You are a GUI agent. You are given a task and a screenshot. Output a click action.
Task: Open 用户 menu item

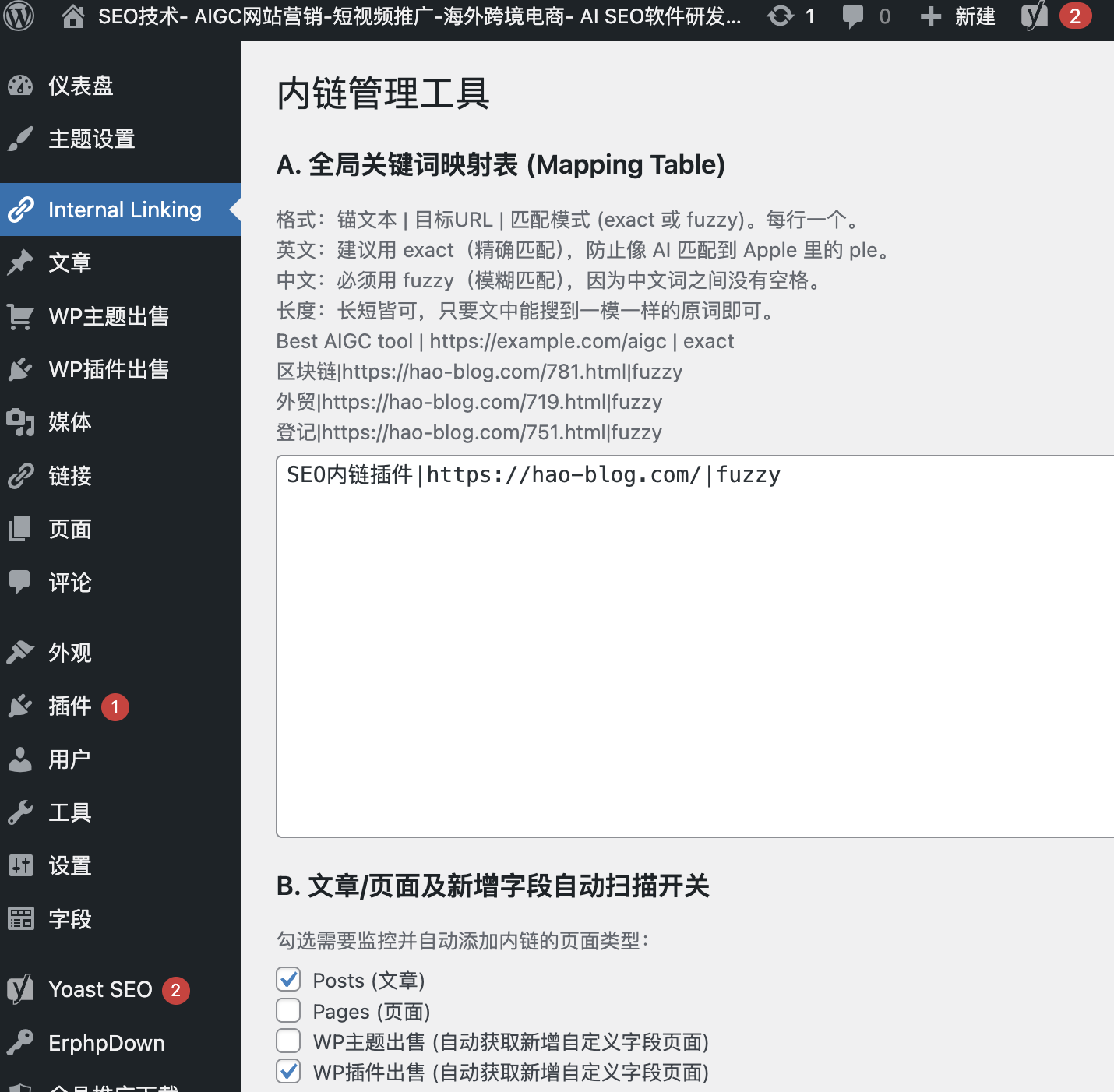(x=69, y=759)
